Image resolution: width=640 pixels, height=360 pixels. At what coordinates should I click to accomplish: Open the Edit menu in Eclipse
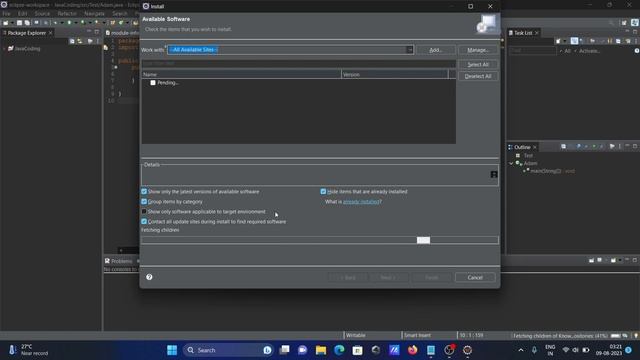pyautogui.click(x=22, y=13)
